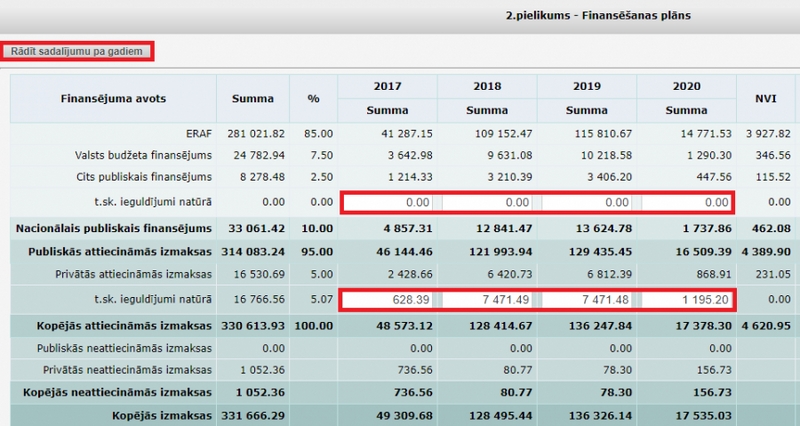Image resolution: width=800 pixels, height=426 pixels.
Task: Select the percent (%) column header
Action: [312, 98]
